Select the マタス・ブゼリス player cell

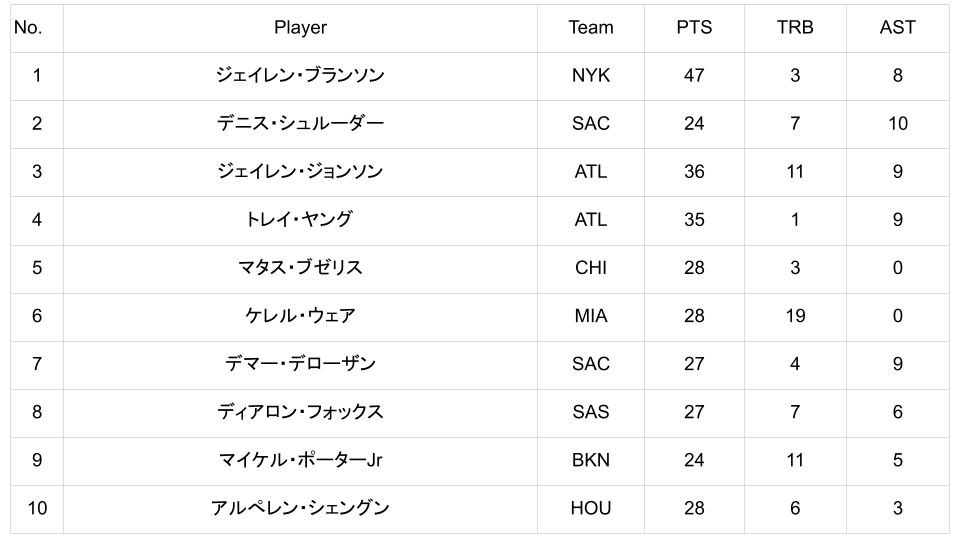point(300,268)
